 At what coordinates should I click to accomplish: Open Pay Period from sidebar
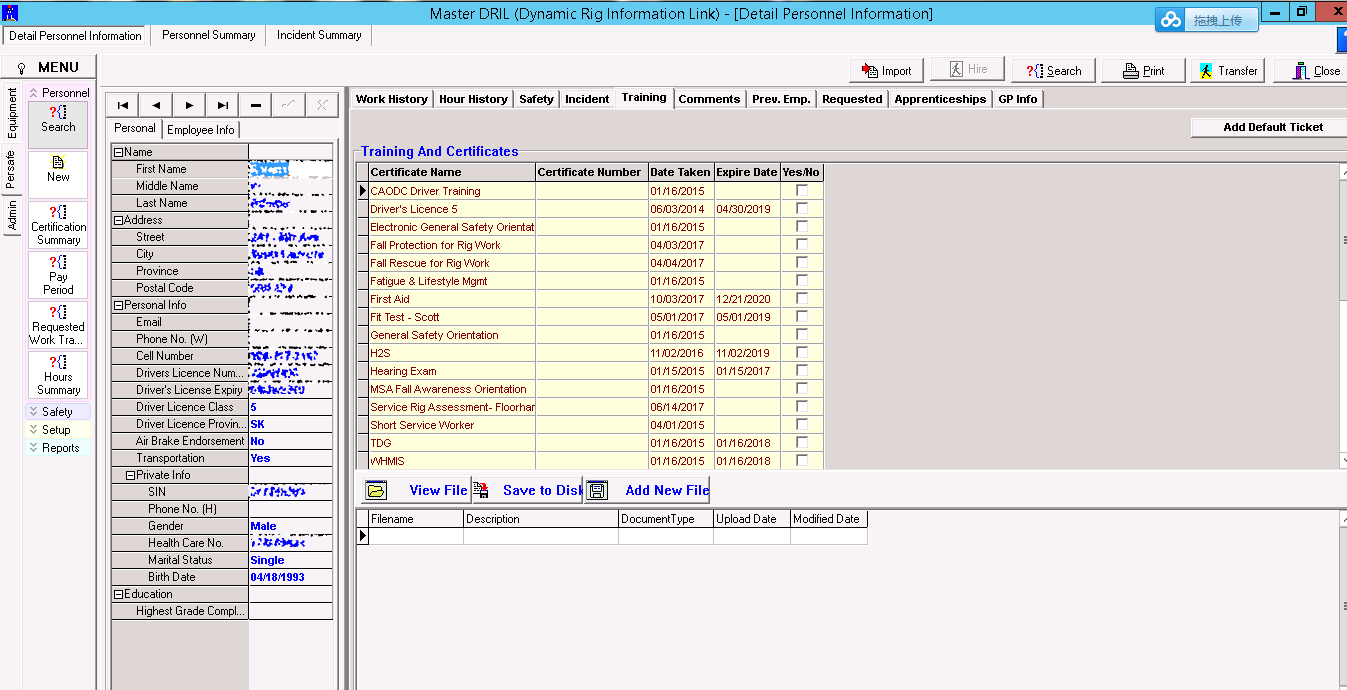tap(58, 274)
